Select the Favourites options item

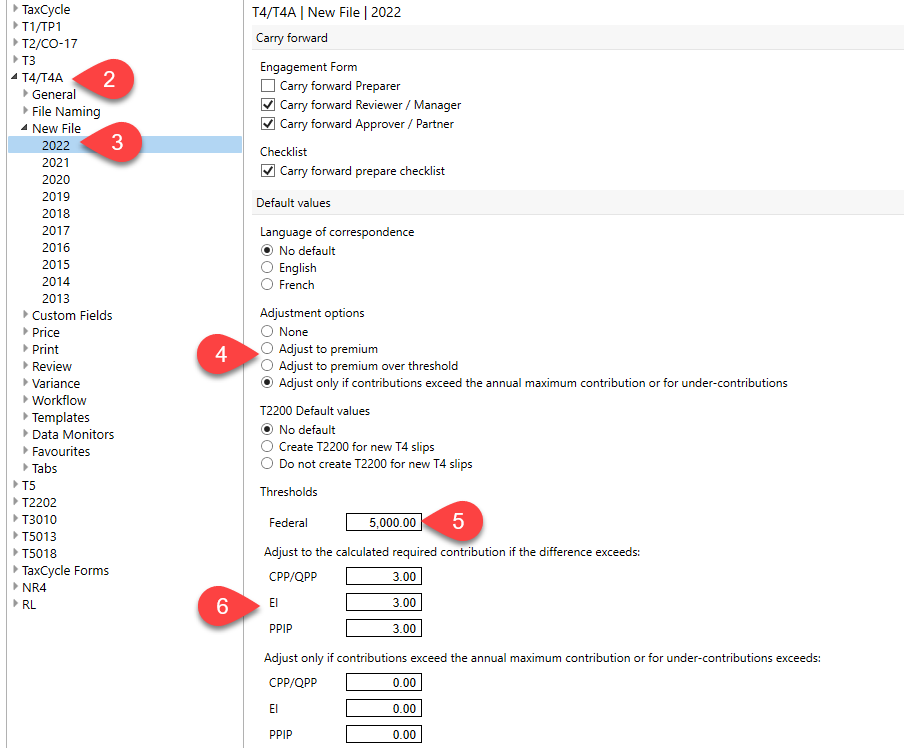pos(61,452)
